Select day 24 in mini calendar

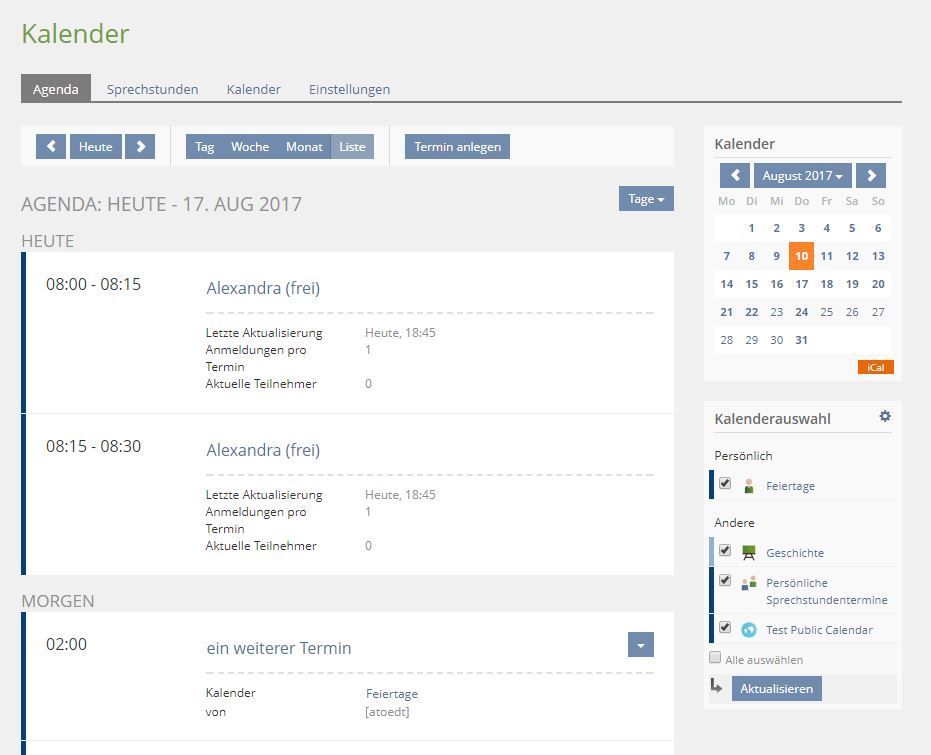pos(802,312)
